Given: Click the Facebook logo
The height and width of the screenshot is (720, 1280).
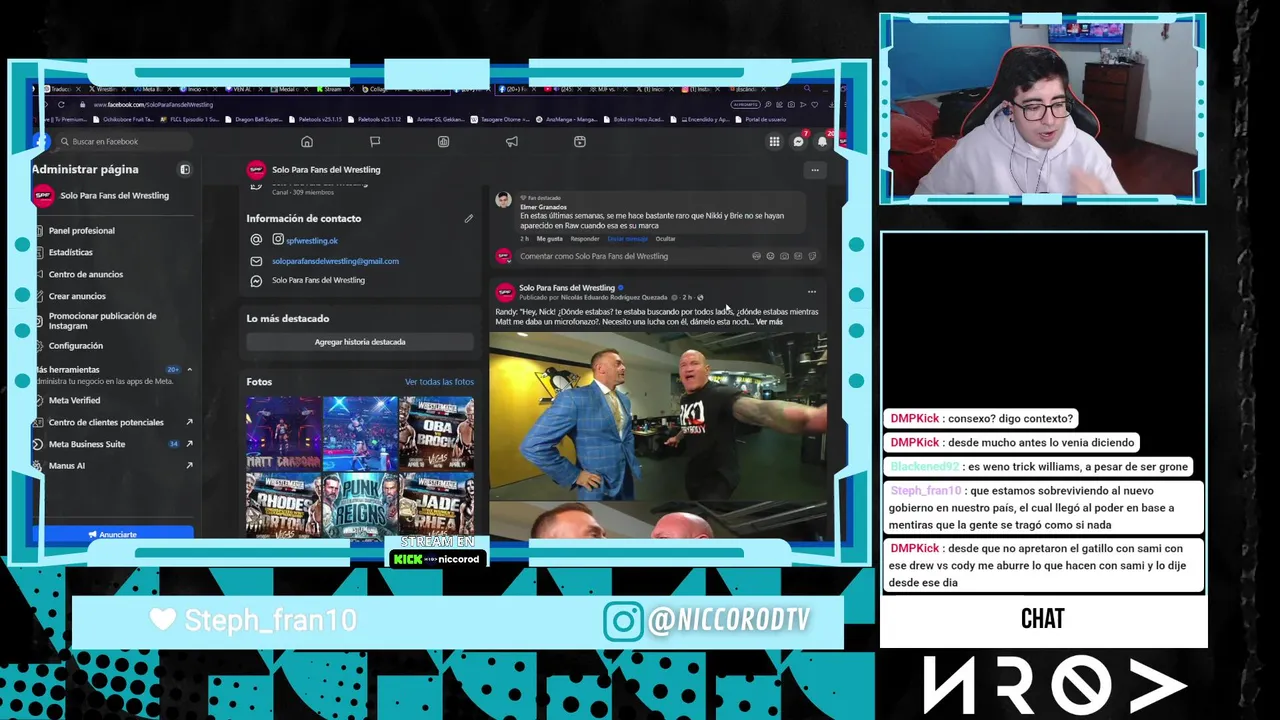Looking at the screenshot, I should coord(40,142).
